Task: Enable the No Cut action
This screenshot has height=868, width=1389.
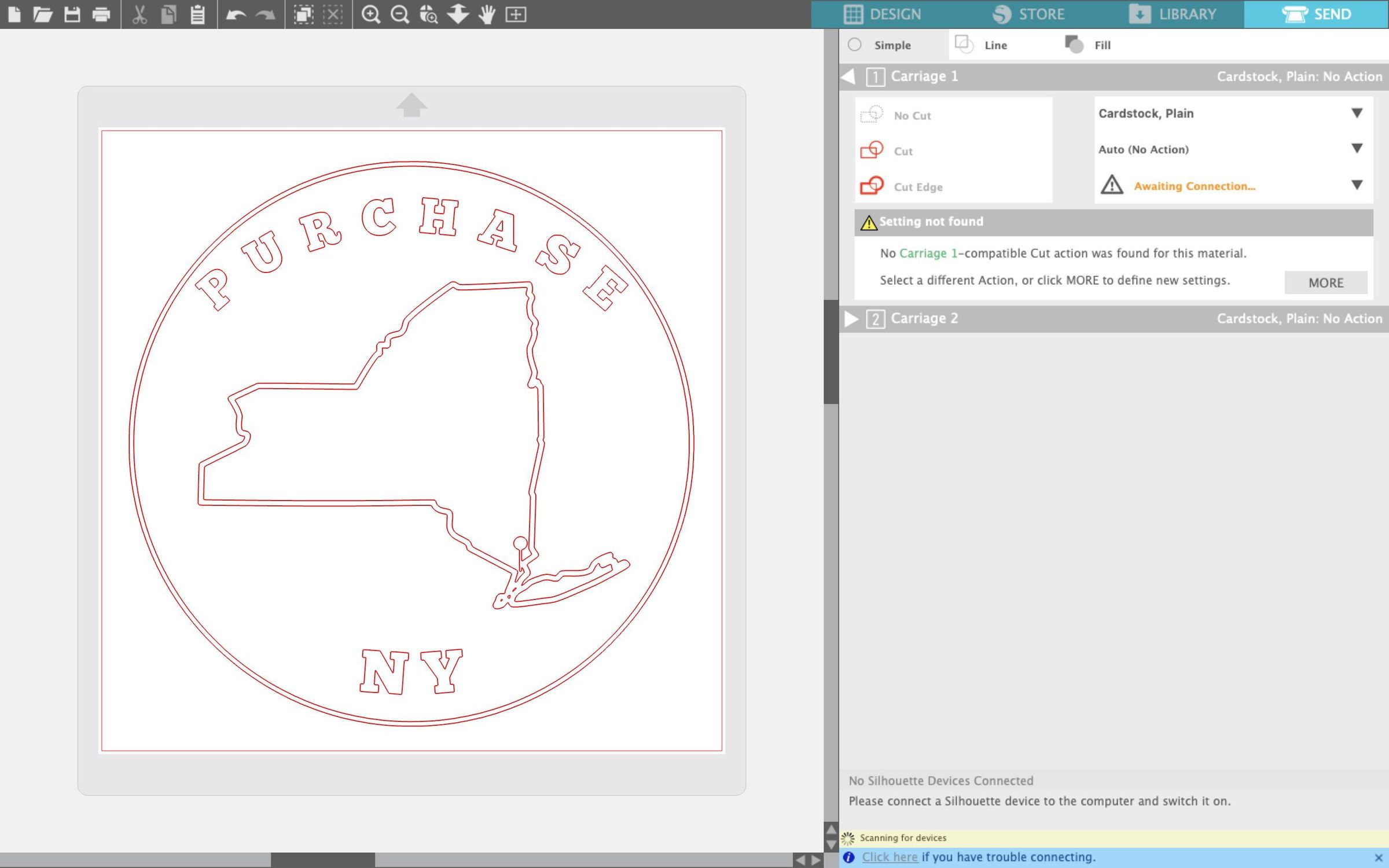Action: coord(913,115)
